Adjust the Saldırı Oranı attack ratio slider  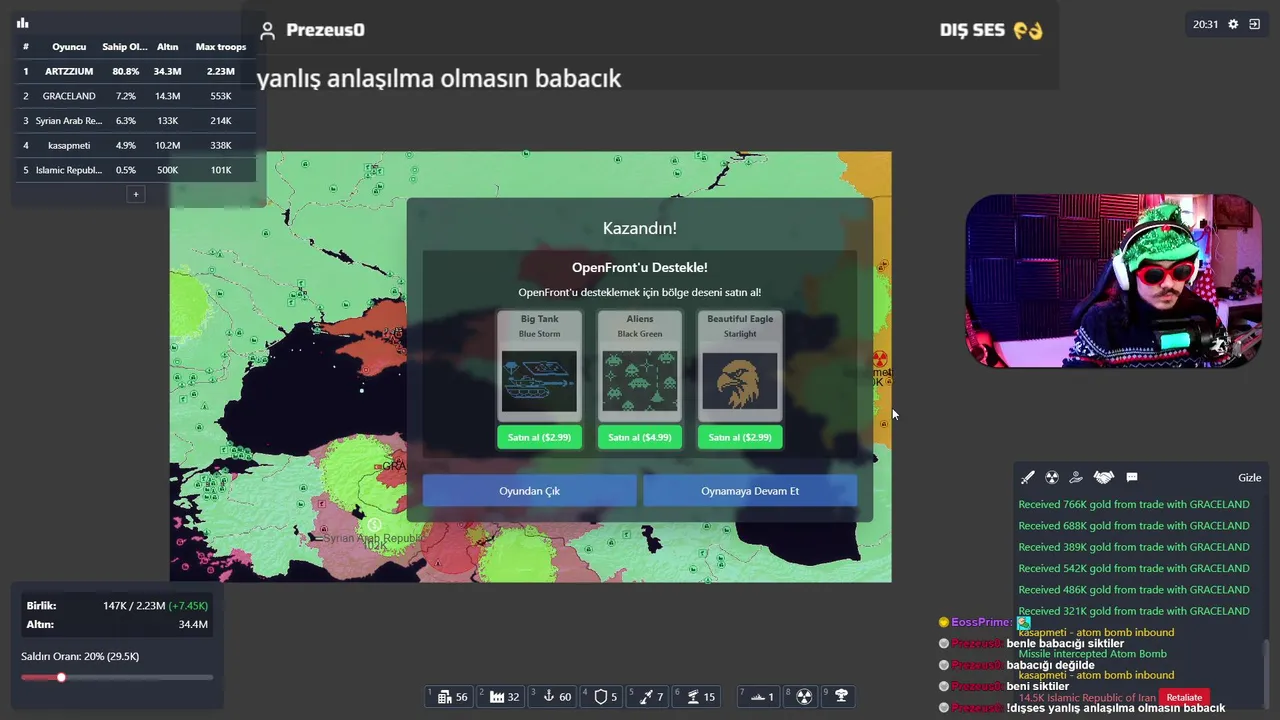(x=117, y=677)
